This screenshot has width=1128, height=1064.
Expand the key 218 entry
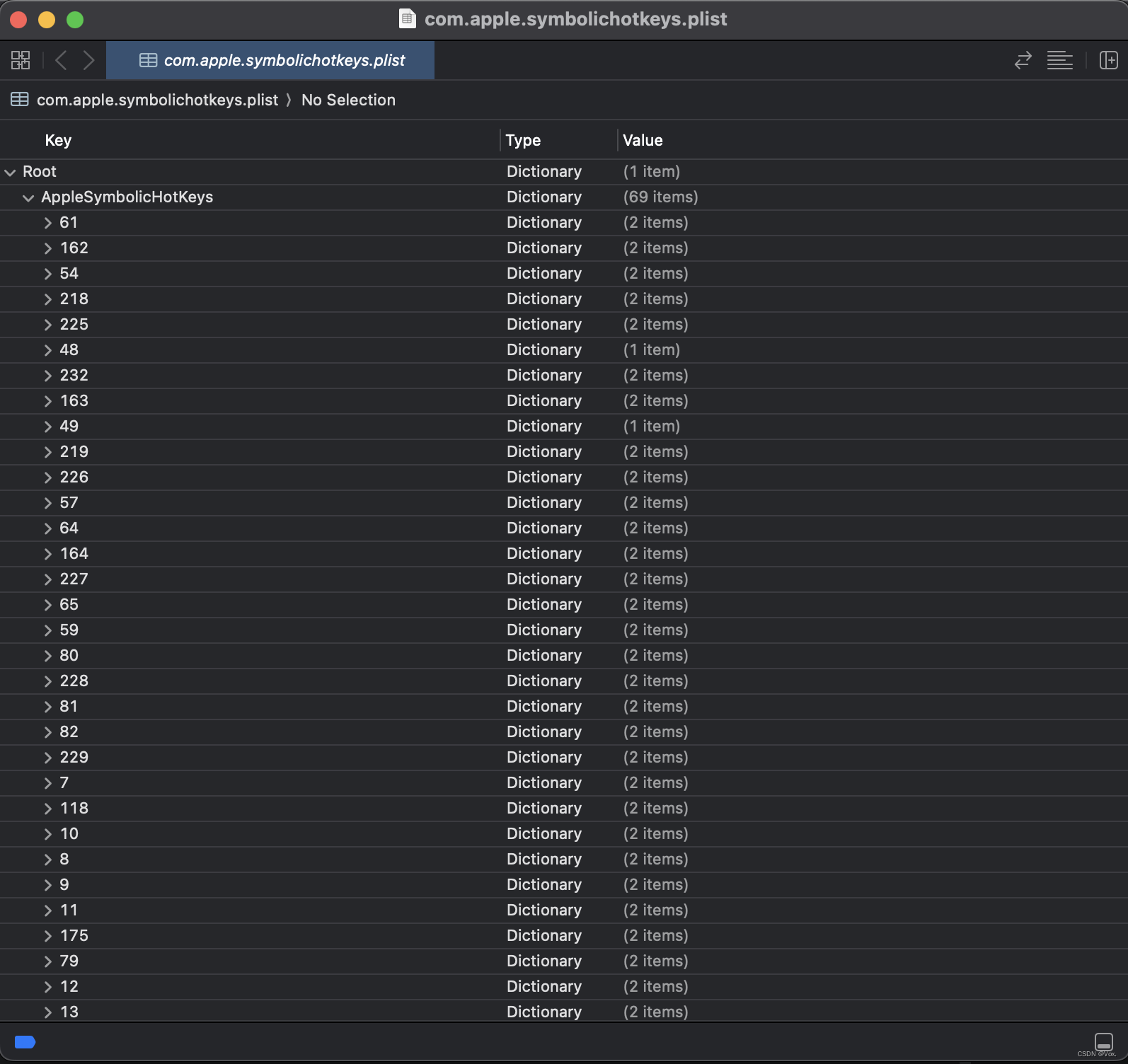(x=47, y=299)
